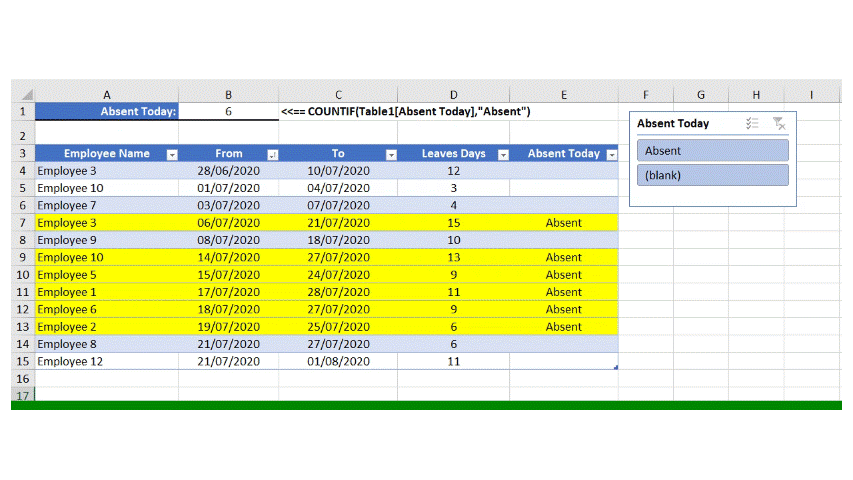This screenshot has height=480, width=853.
Task: Select column C header
Action: coord(338,95)
